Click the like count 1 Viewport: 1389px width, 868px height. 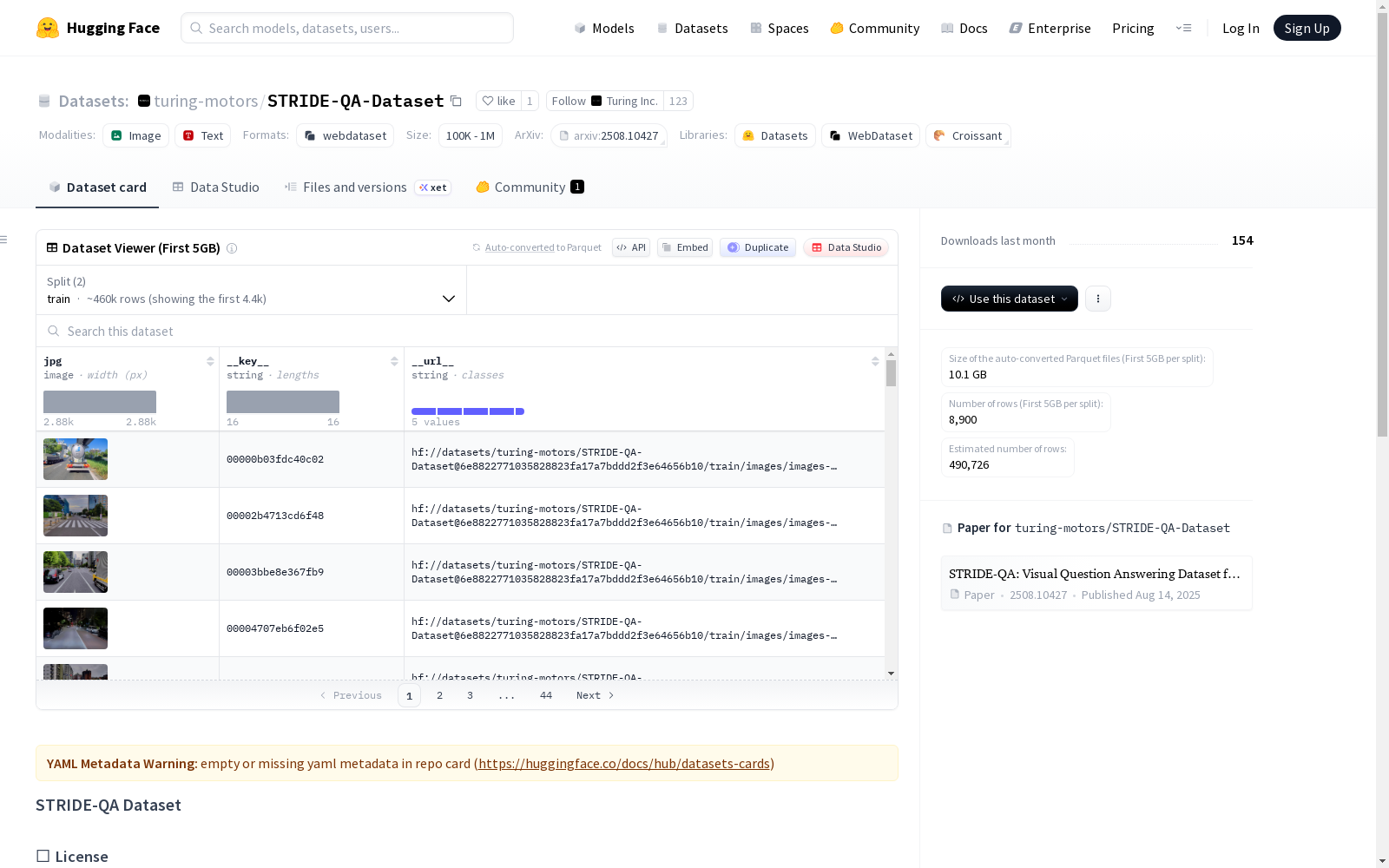pyautogui.click(x=530, y=101)
